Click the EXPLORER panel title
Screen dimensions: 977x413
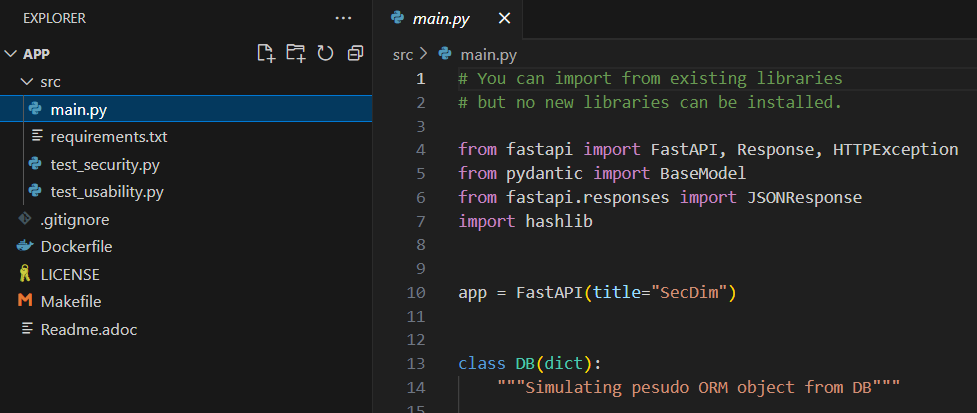[55, 19]
